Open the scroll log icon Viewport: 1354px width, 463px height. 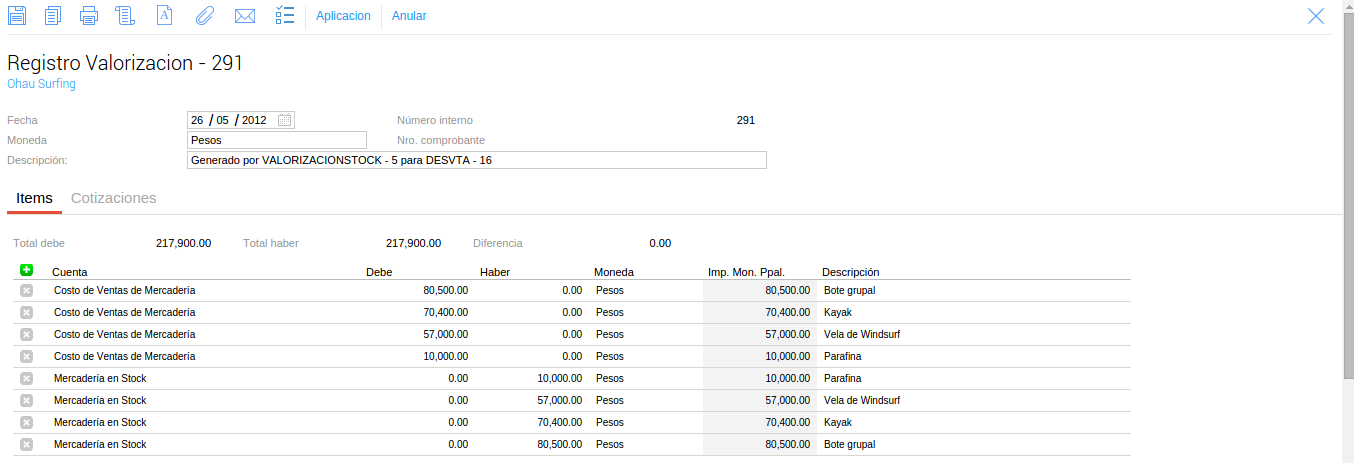point(125,15)
